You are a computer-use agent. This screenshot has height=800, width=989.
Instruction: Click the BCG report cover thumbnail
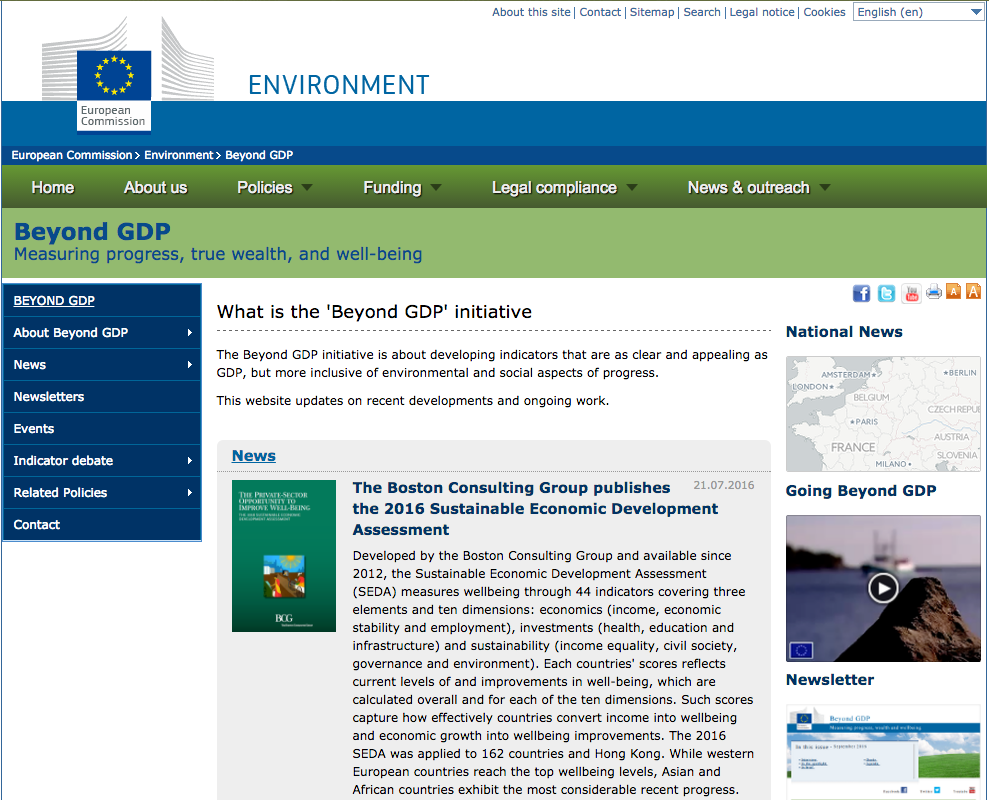click(x=284, y=556)
